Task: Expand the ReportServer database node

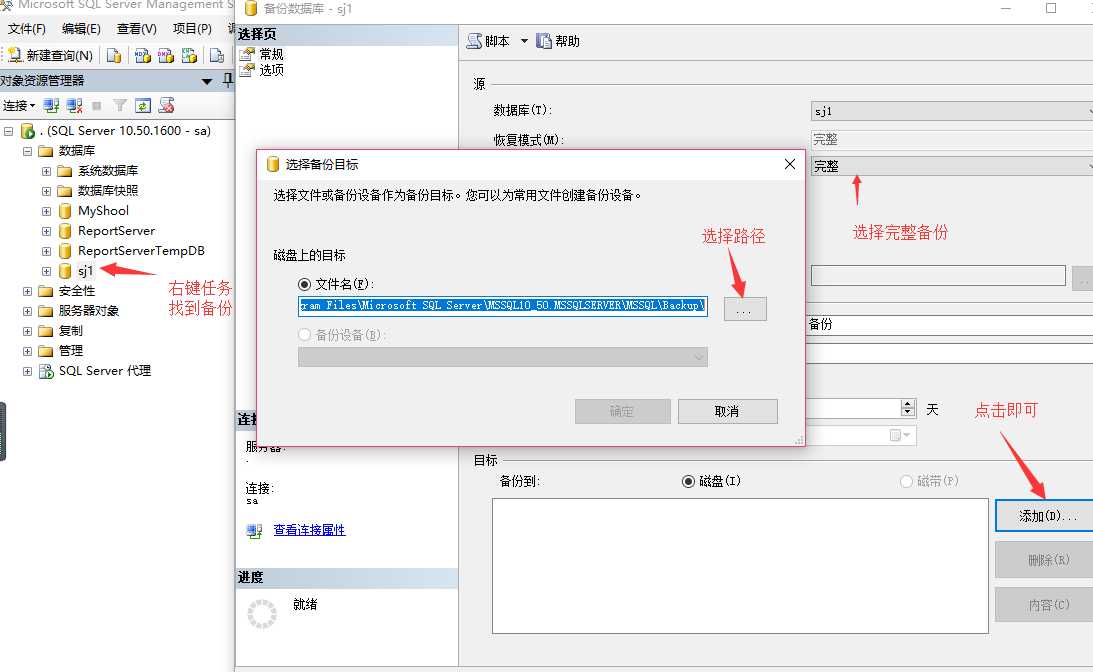Action: pyautogui.click(x=46, y=231)
